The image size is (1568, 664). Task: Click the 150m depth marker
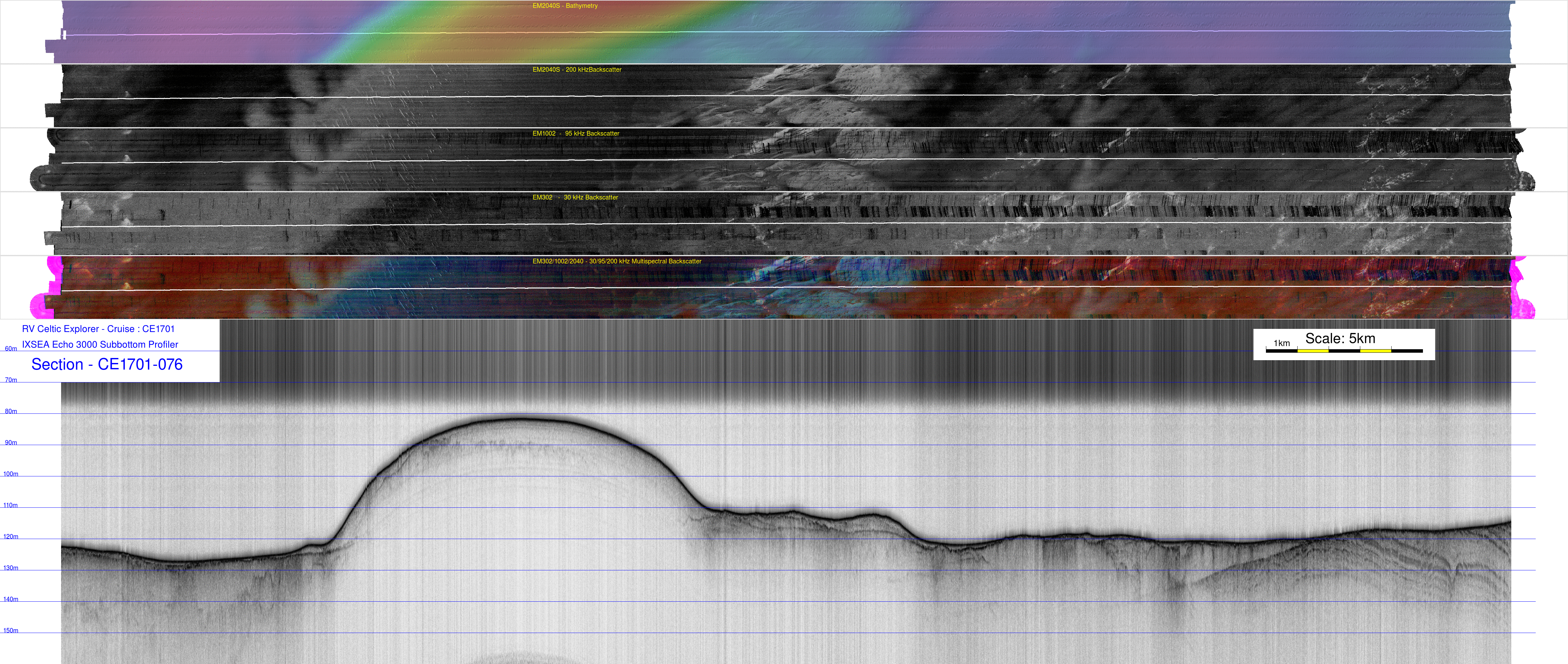tap(11, 631)
